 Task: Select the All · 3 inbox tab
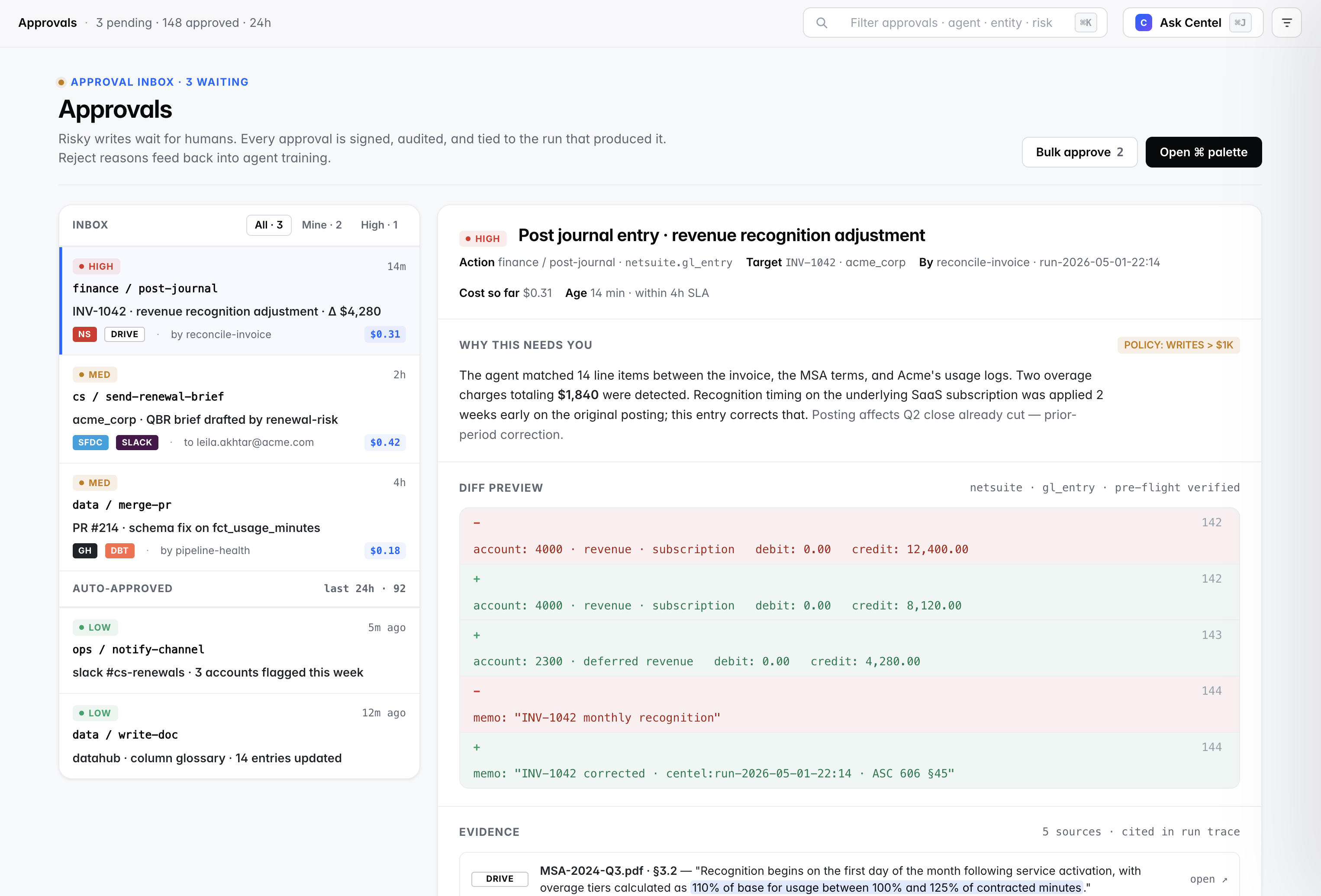click(269, 225)
